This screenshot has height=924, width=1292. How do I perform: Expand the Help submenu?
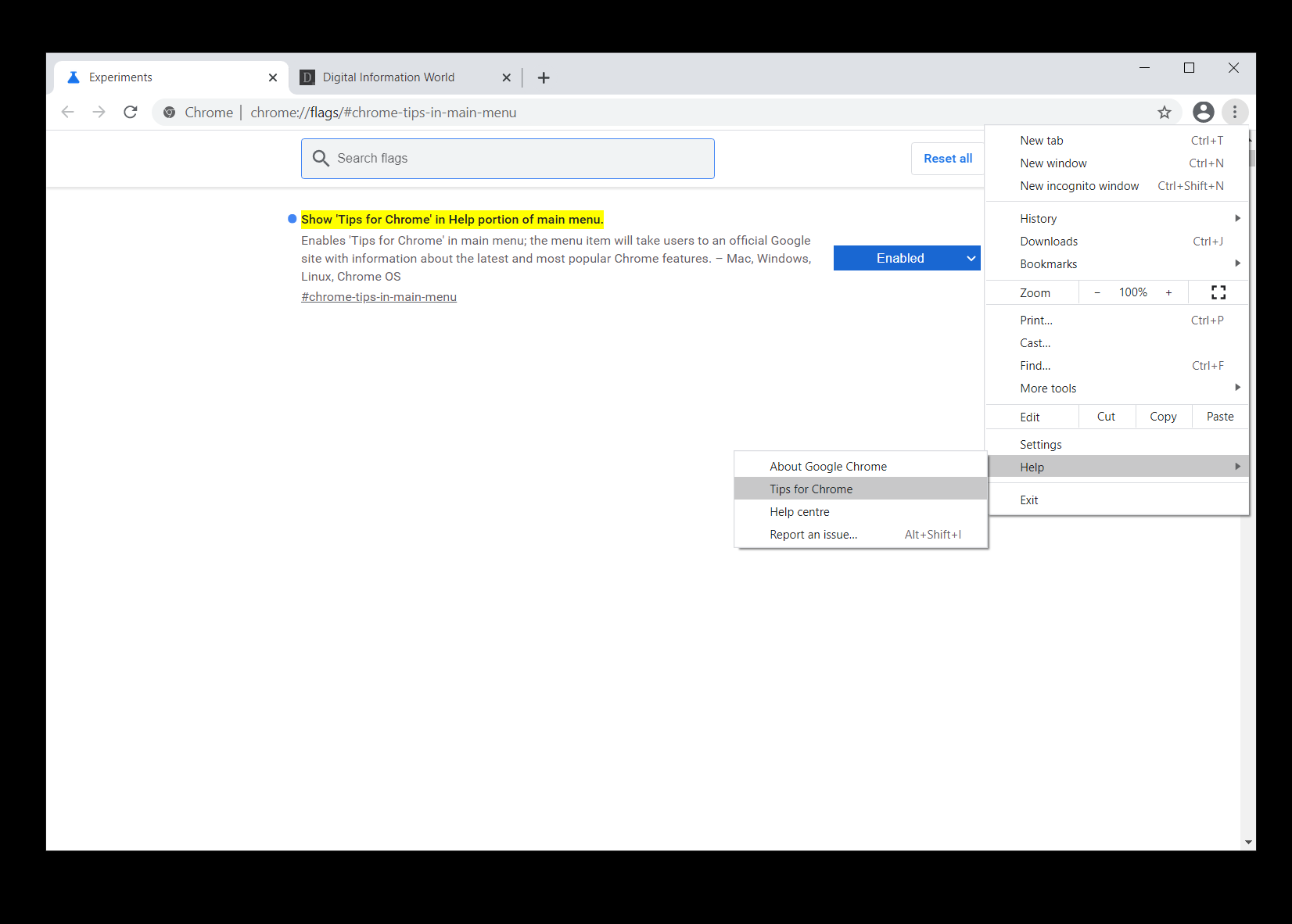[1117, 467]
